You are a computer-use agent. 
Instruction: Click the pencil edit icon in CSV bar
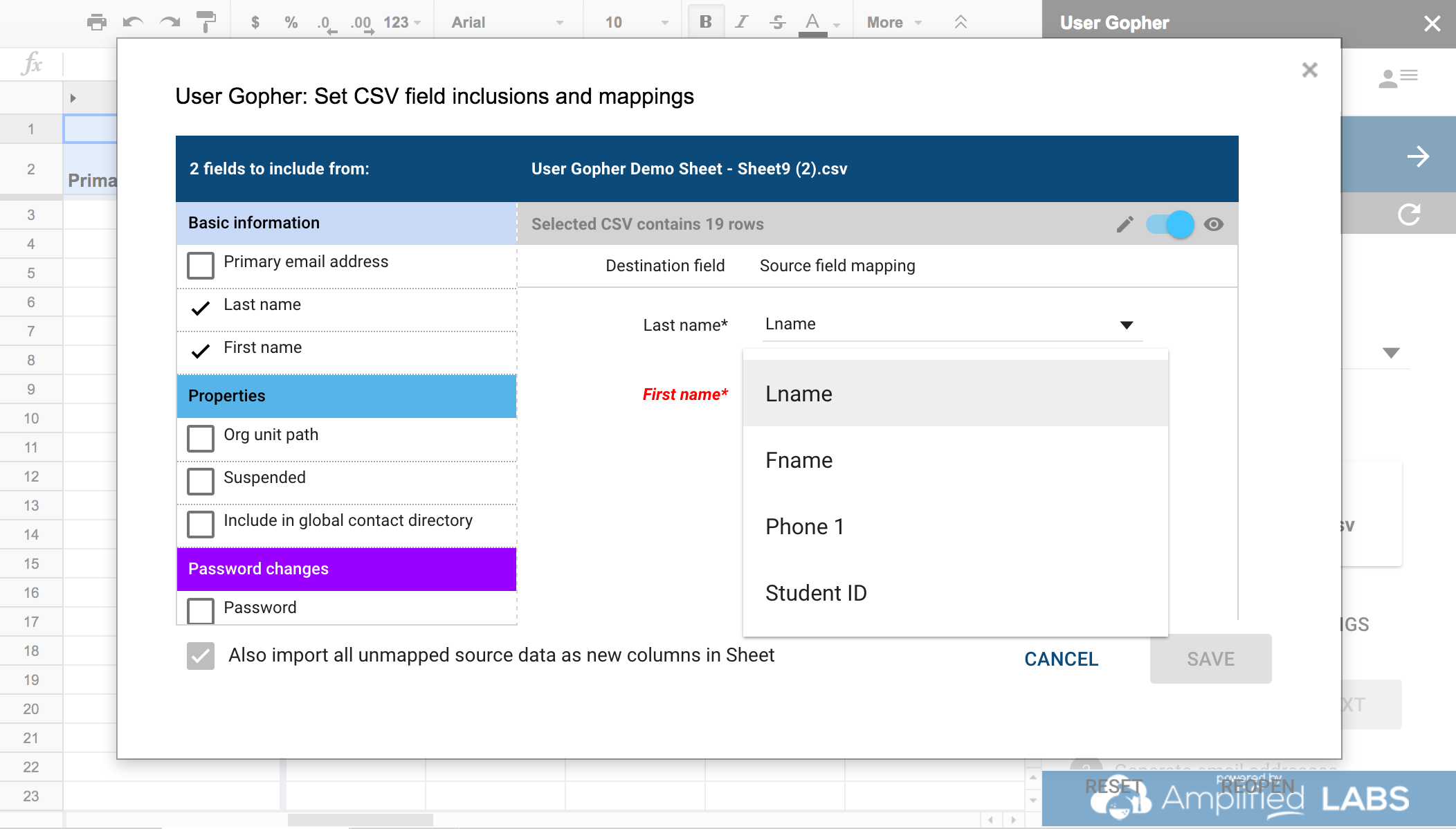click(1125, 224)
